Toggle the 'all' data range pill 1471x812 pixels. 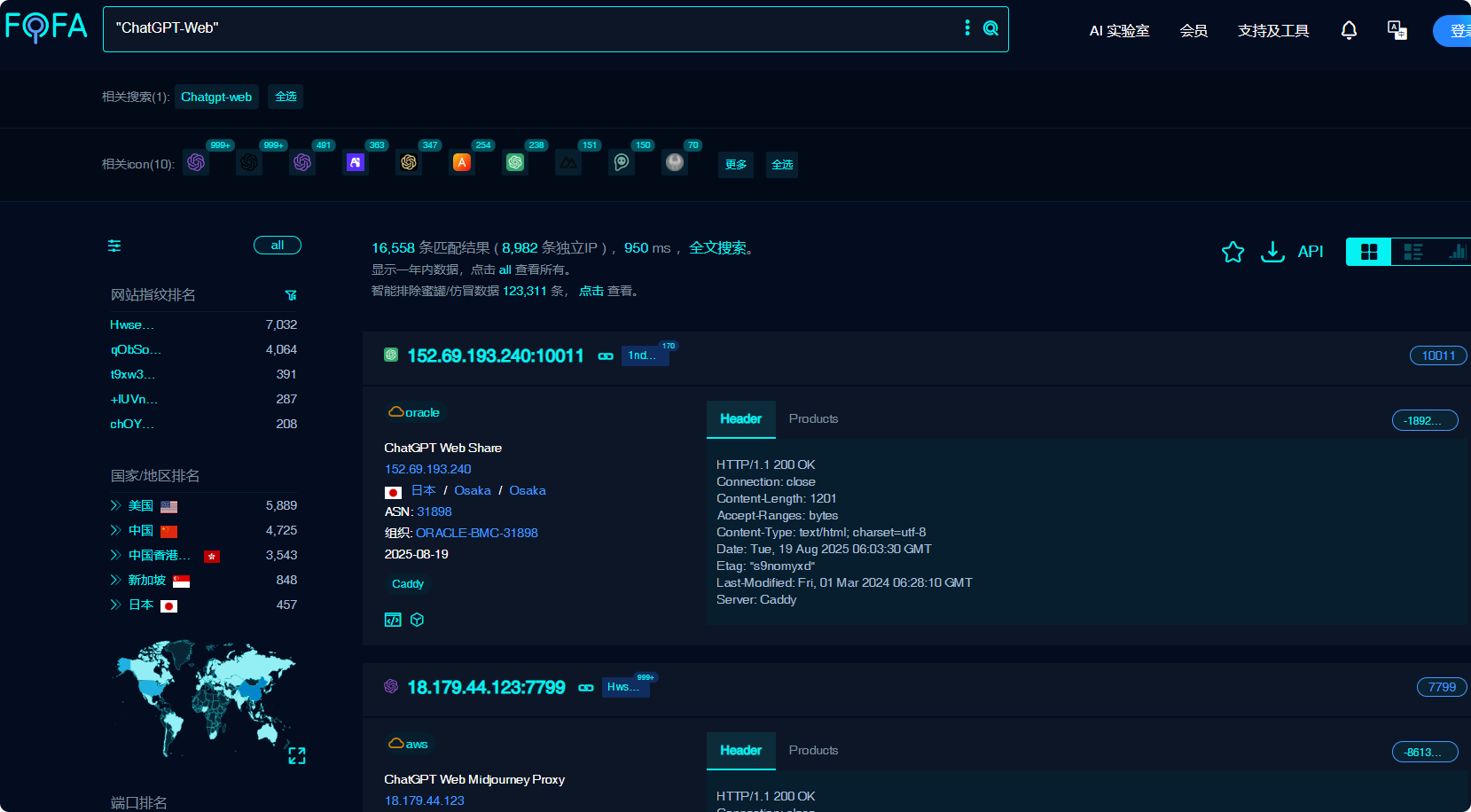tap(278, 246)
